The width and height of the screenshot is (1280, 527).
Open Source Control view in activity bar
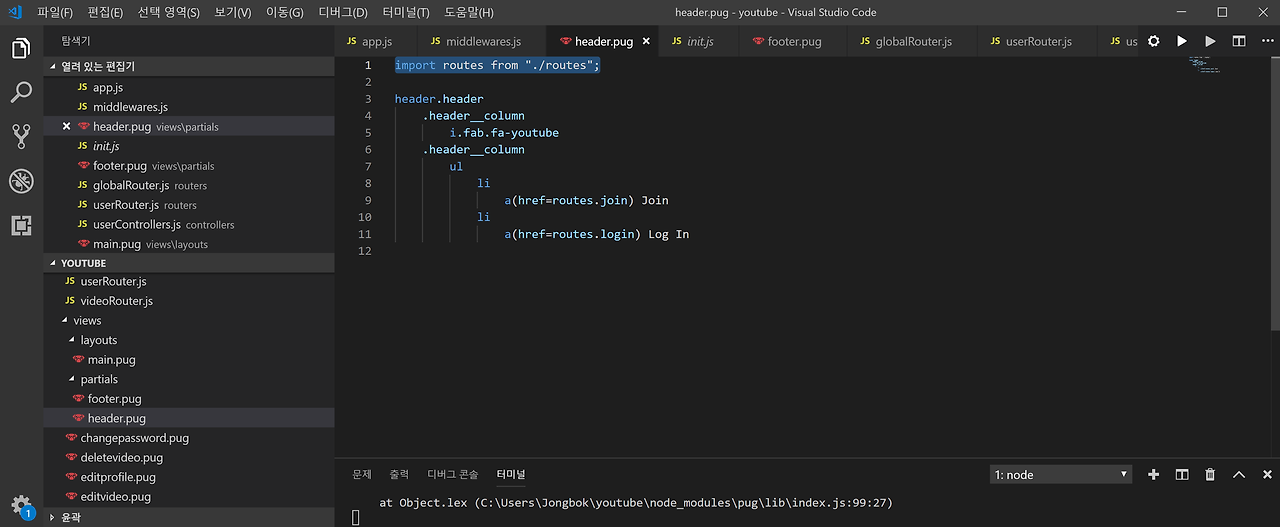coord(21,137)
